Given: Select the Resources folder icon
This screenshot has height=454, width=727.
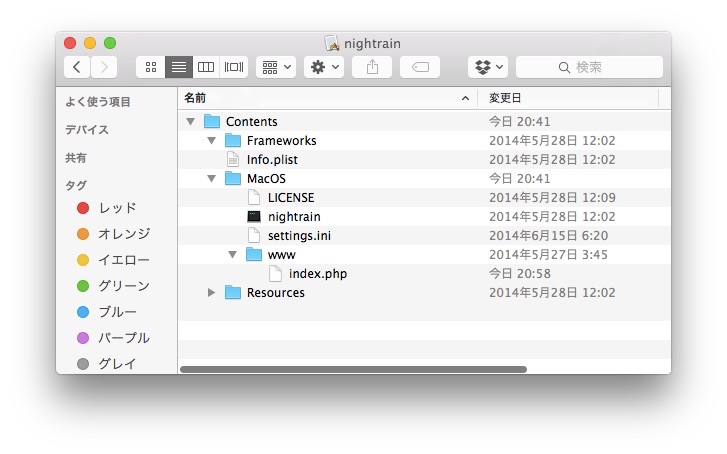Looking at the screenshot, I should coord(233,293).
